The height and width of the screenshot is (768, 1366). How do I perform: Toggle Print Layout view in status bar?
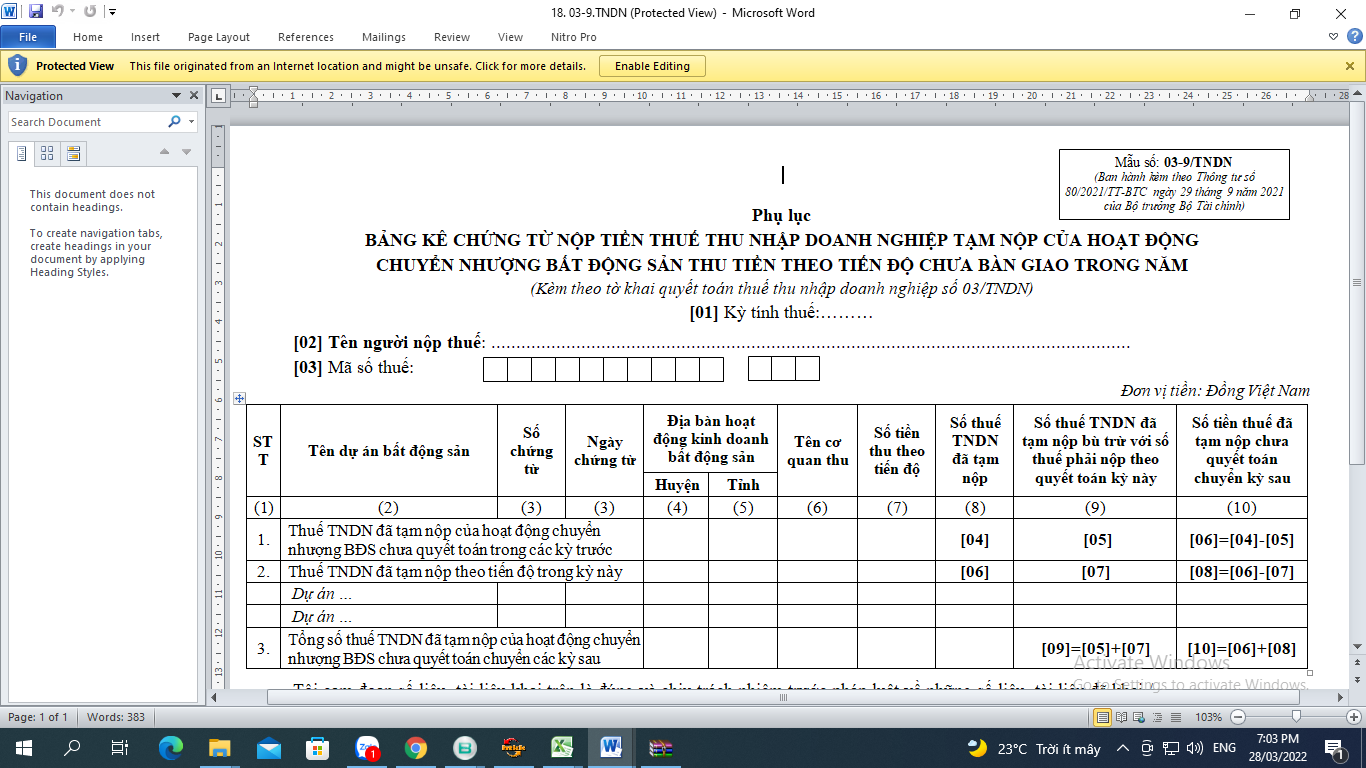1103,717
